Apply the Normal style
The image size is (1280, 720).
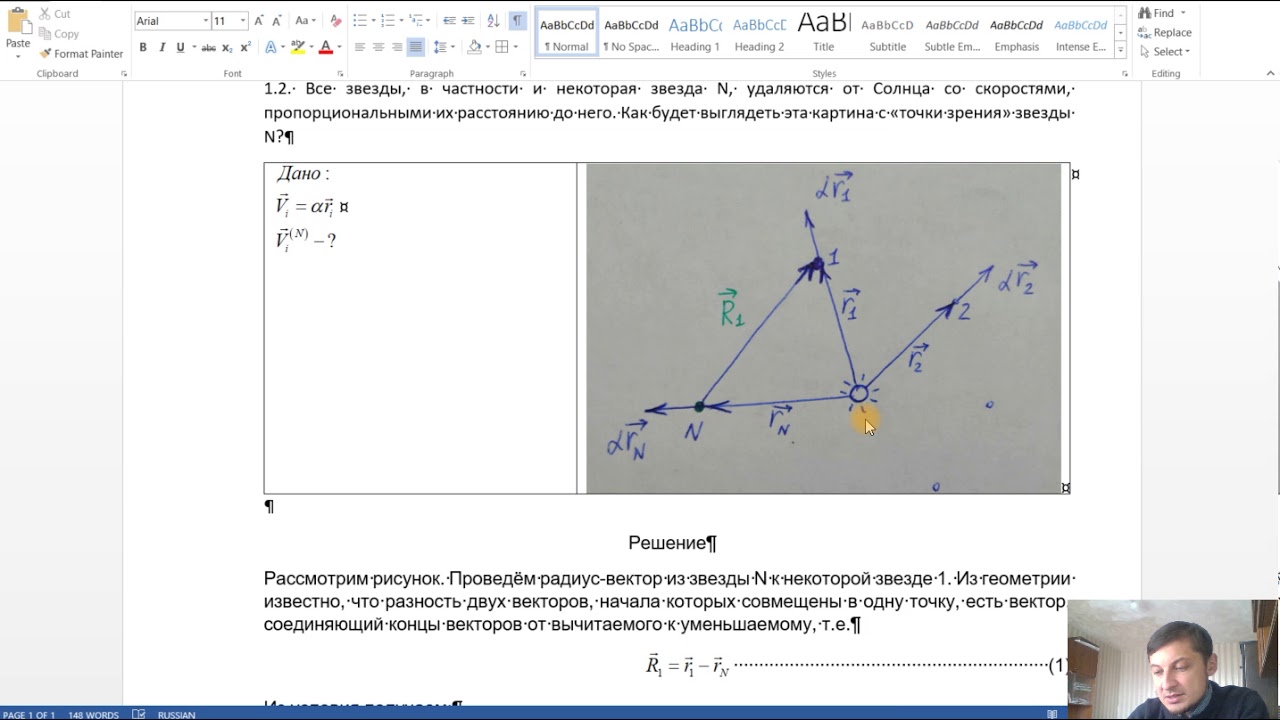567,33
